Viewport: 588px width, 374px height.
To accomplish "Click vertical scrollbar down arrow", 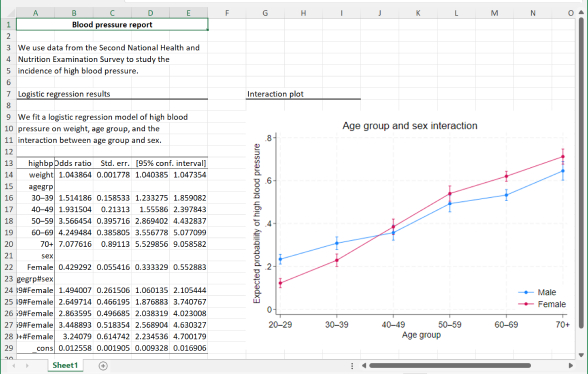I will [x=581, y=355].
